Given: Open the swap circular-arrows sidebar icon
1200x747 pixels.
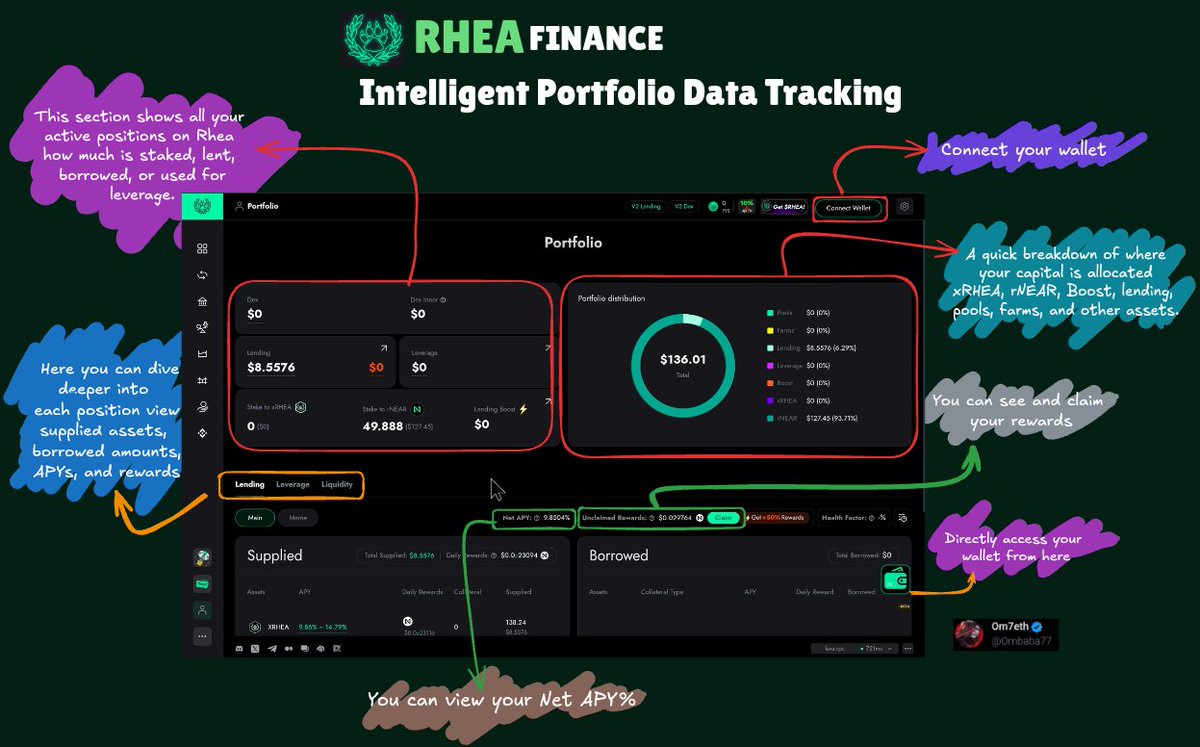Looking at the screenshot, I should coord(203,275).
